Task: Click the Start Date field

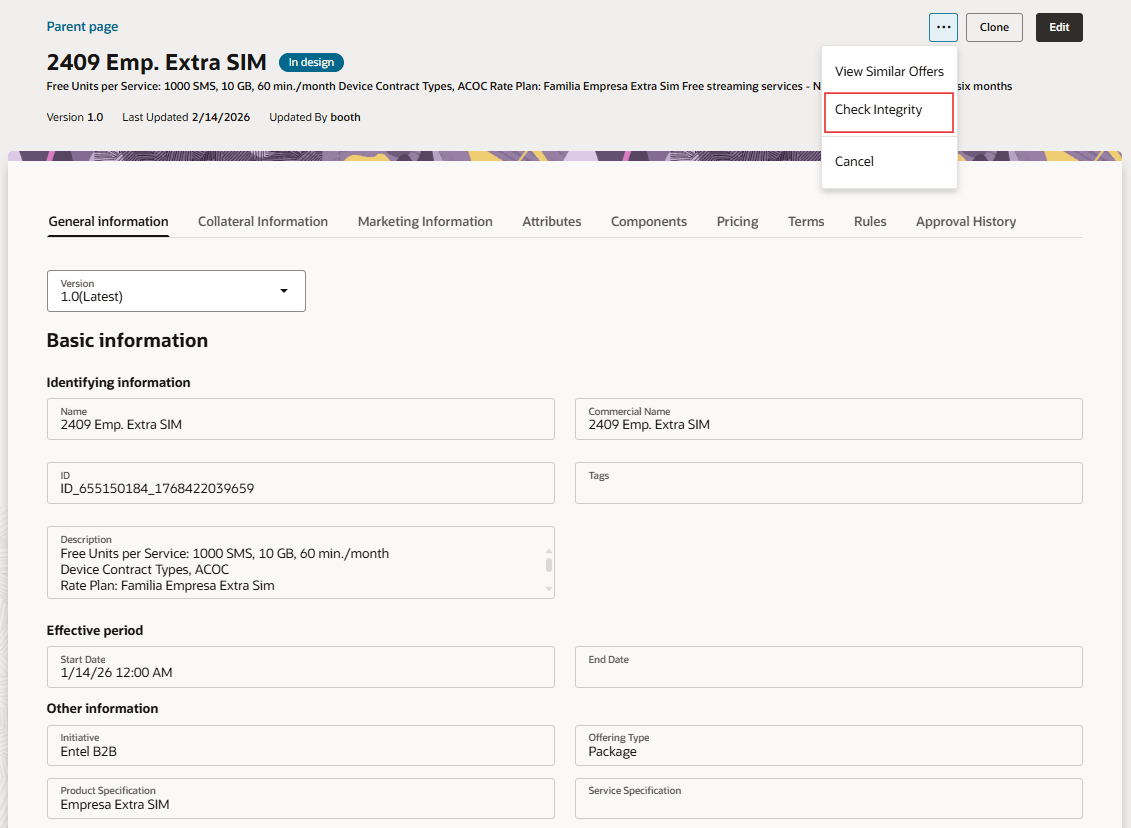Action: click(x=301, y=667)
